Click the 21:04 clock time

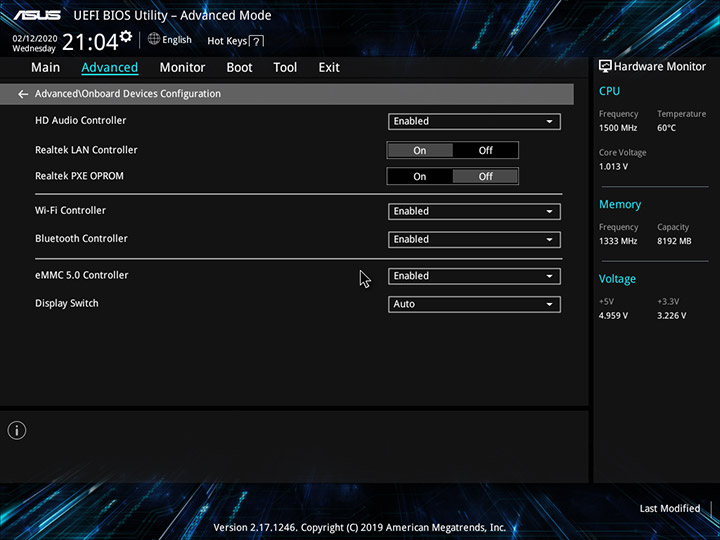[x=90, y=42]
